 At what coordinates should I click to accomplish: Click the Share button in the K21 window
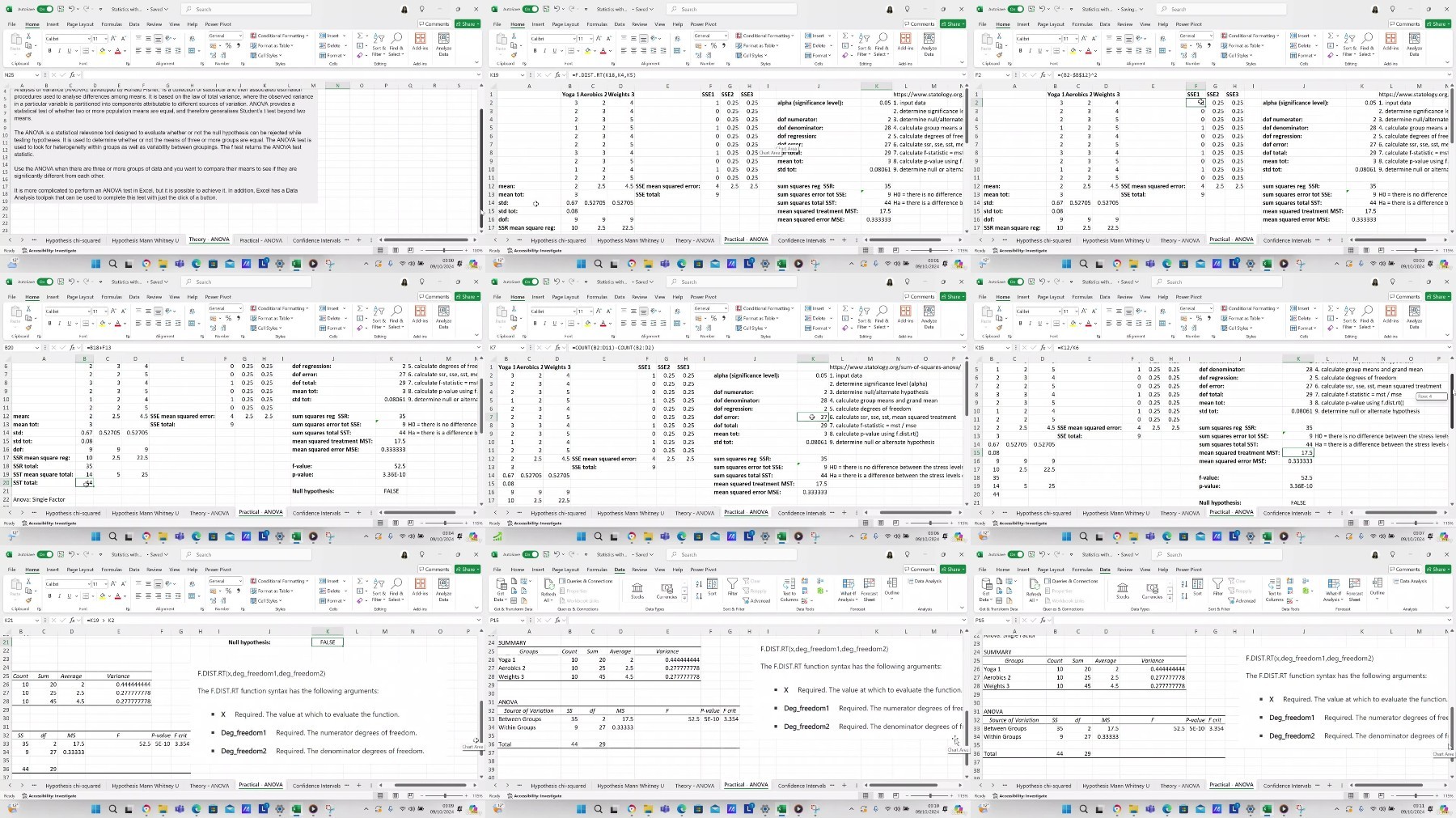coord(468,570)
